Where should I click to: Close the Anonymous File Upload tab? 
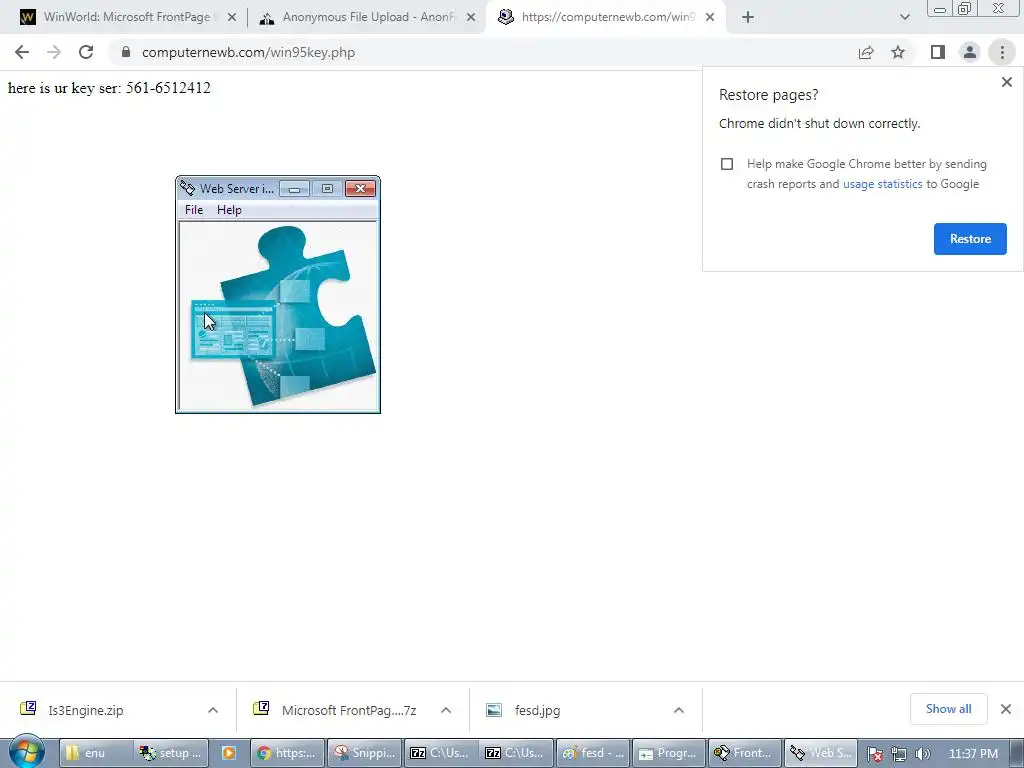coord(471,18)
